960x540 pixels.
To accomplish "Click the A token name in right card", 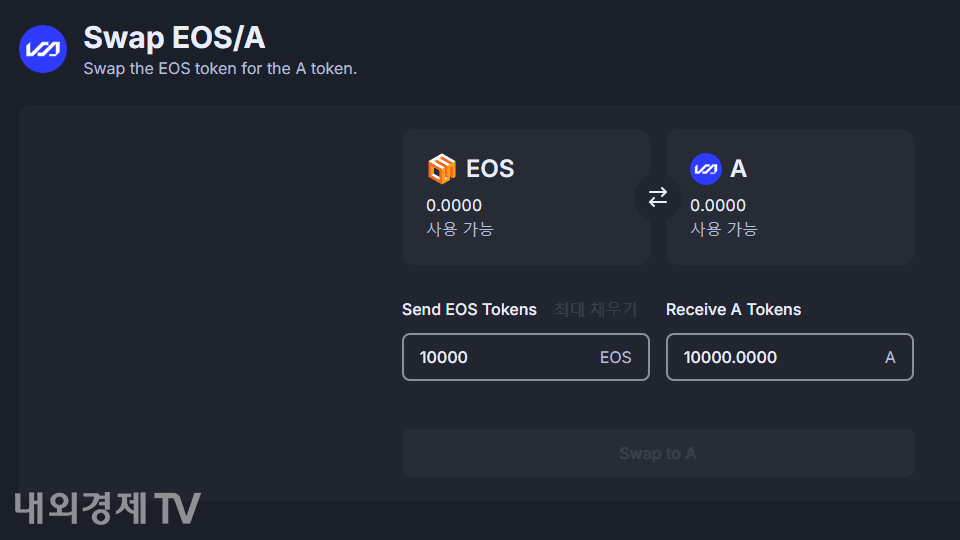I will tap(739, 169).
